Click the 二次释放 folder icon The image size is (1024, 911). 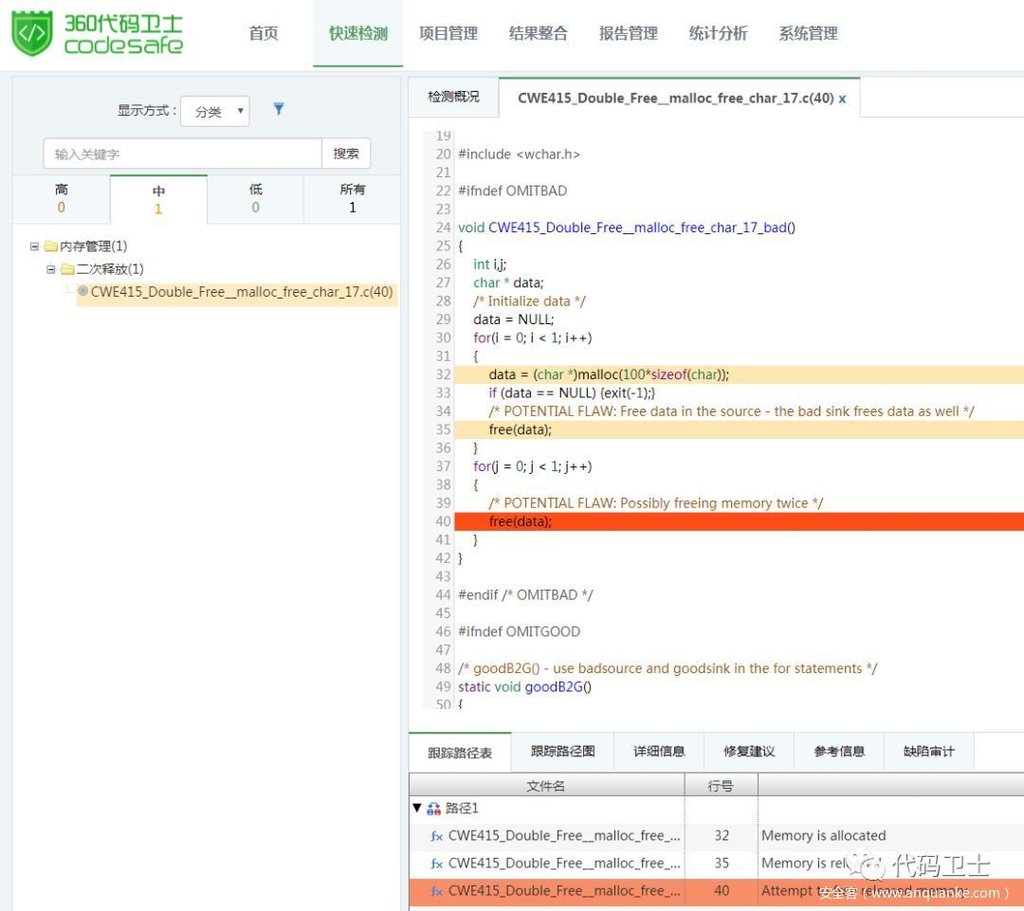click(x=67, y=269)
